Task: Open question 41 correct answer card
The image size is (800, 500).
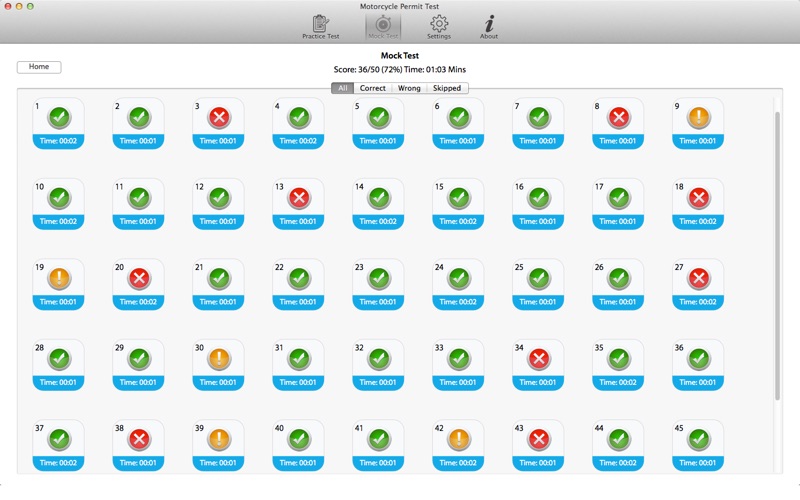Action: click(378, 446)
